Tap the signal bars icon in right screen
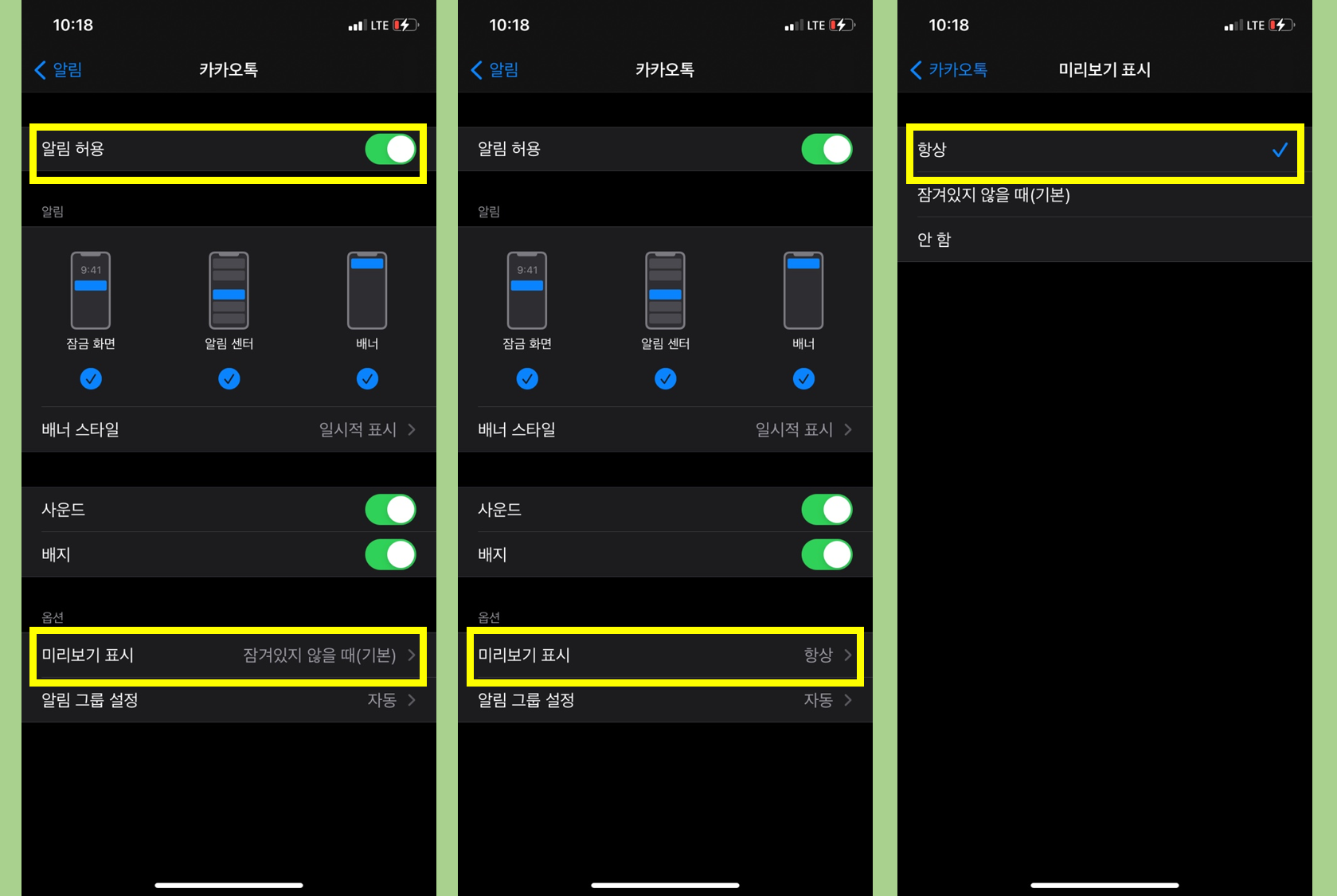 1232,26
